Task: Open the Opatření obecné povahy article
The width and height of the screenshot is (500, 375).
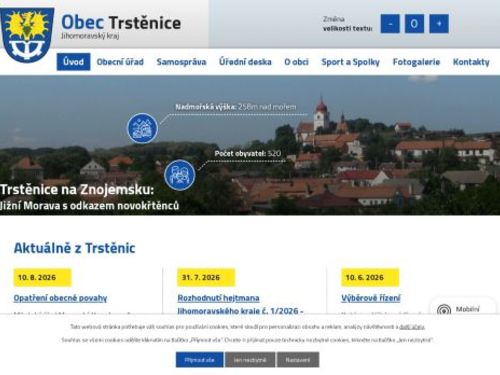Action: point(60,298)
